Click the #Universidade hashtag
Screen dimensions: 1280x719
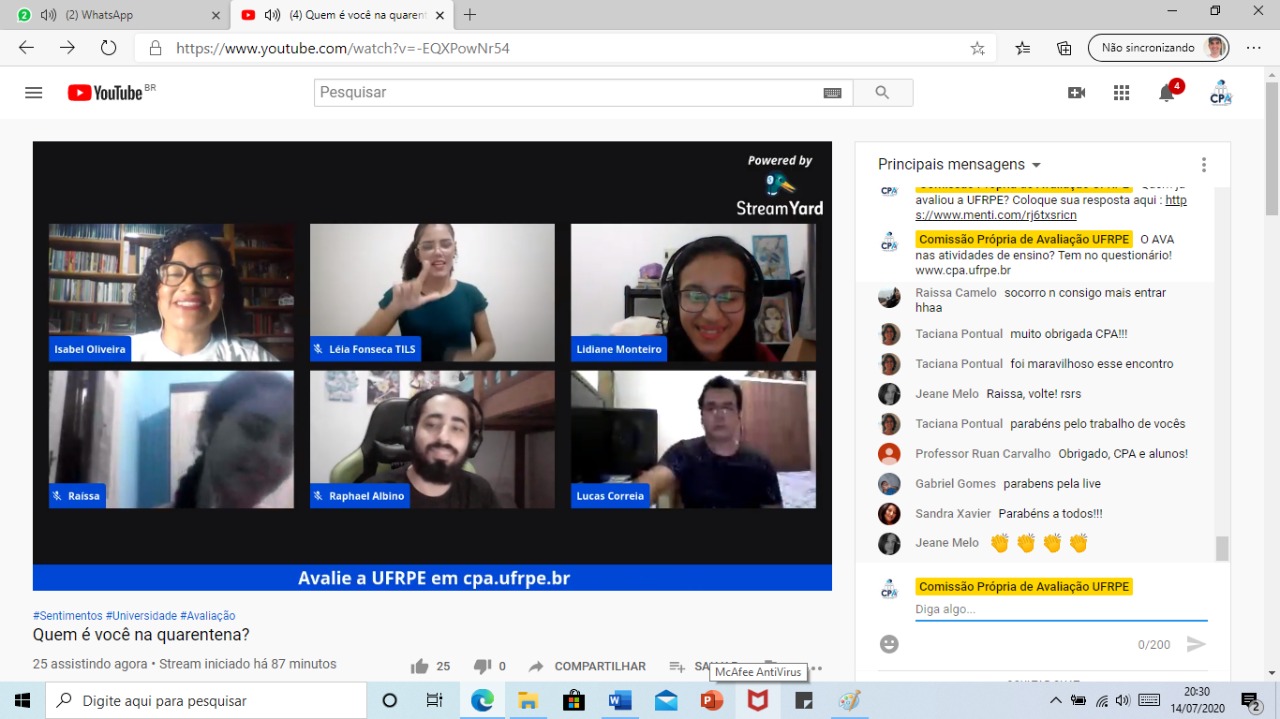141,616
